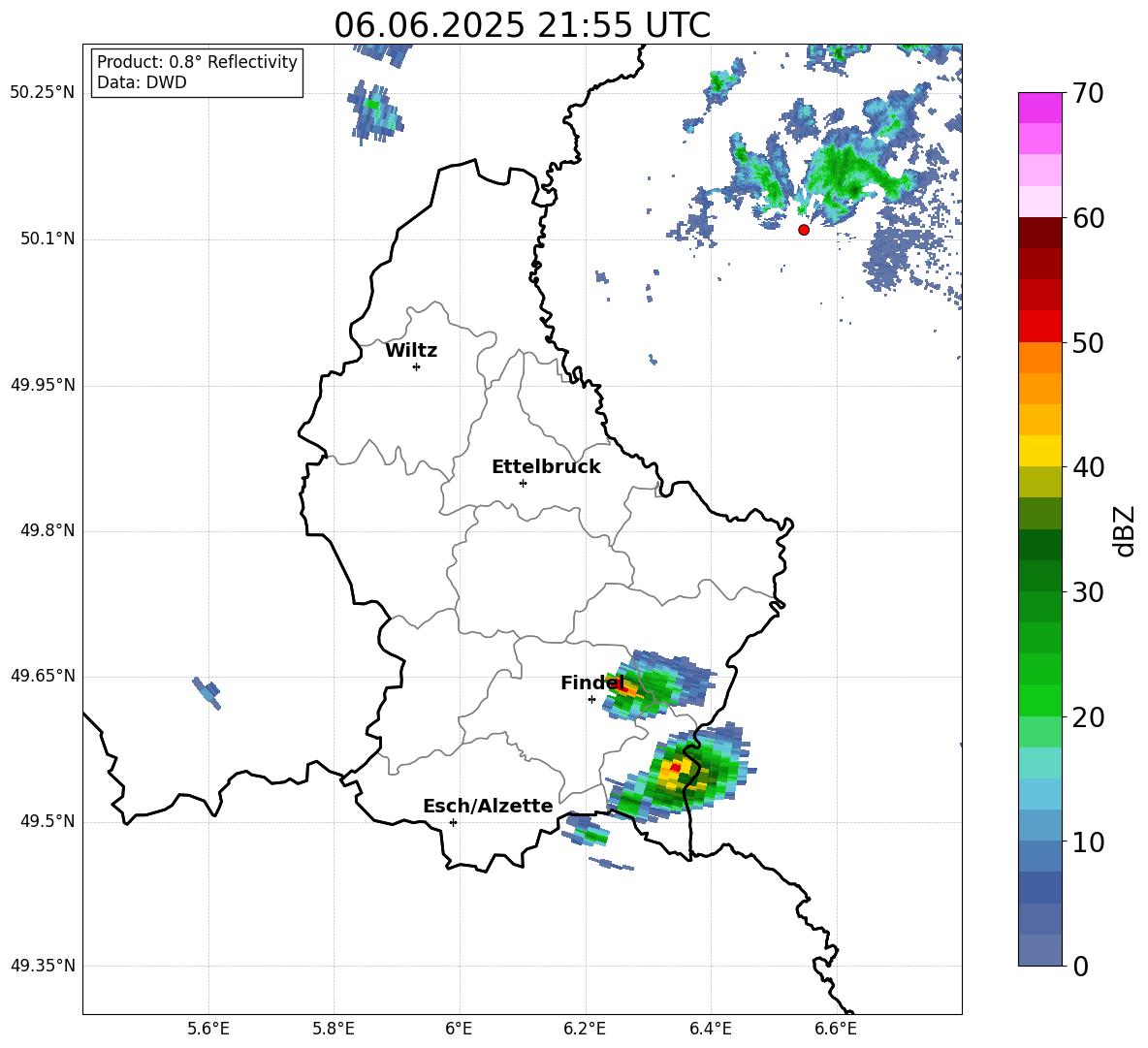The width and height of the screenshot is (1148, 1048).
Task: Click the colorbar value 40
Action: 1088,467
